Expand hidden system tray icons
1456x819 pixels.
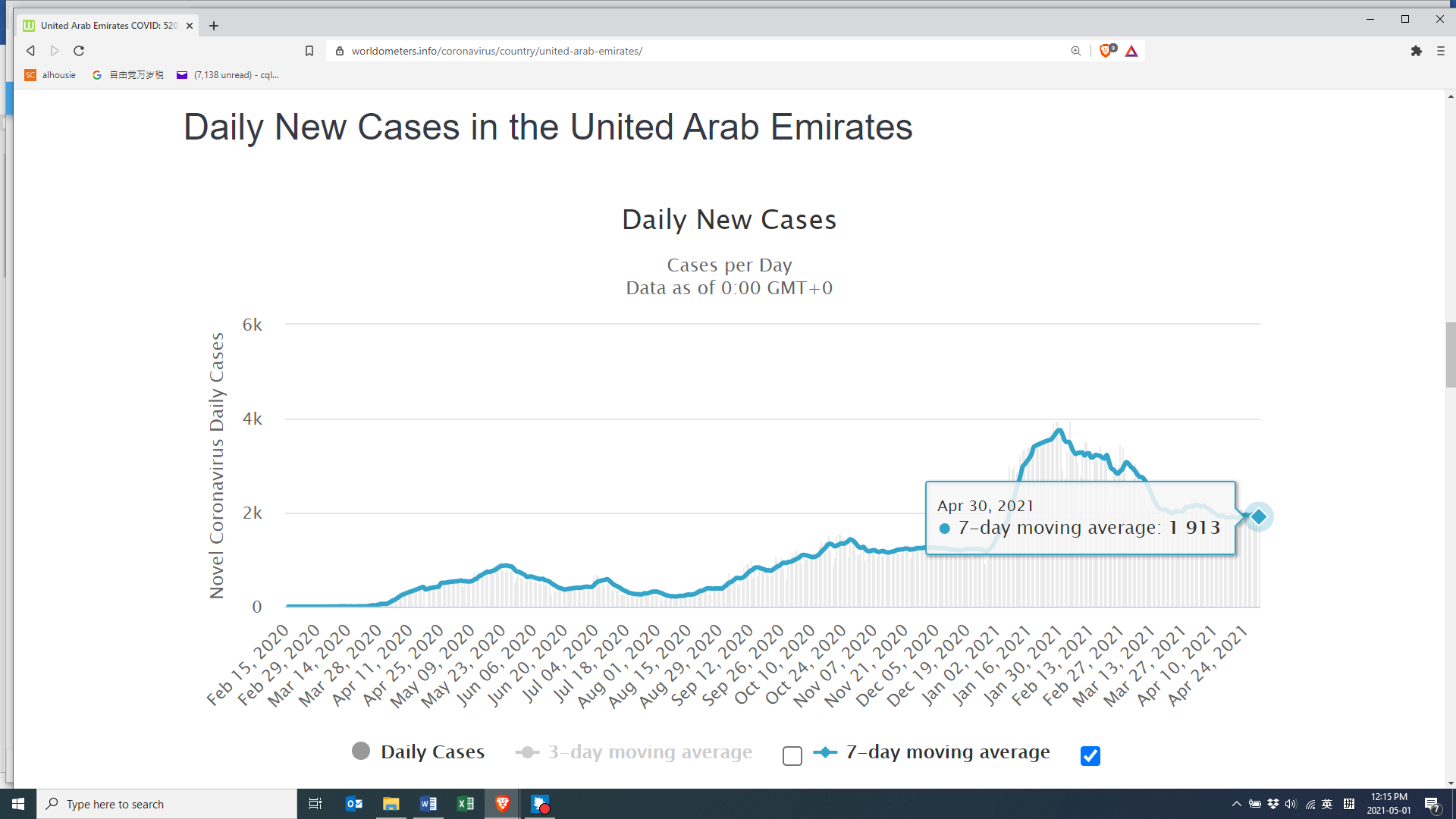pos(1236,804)
